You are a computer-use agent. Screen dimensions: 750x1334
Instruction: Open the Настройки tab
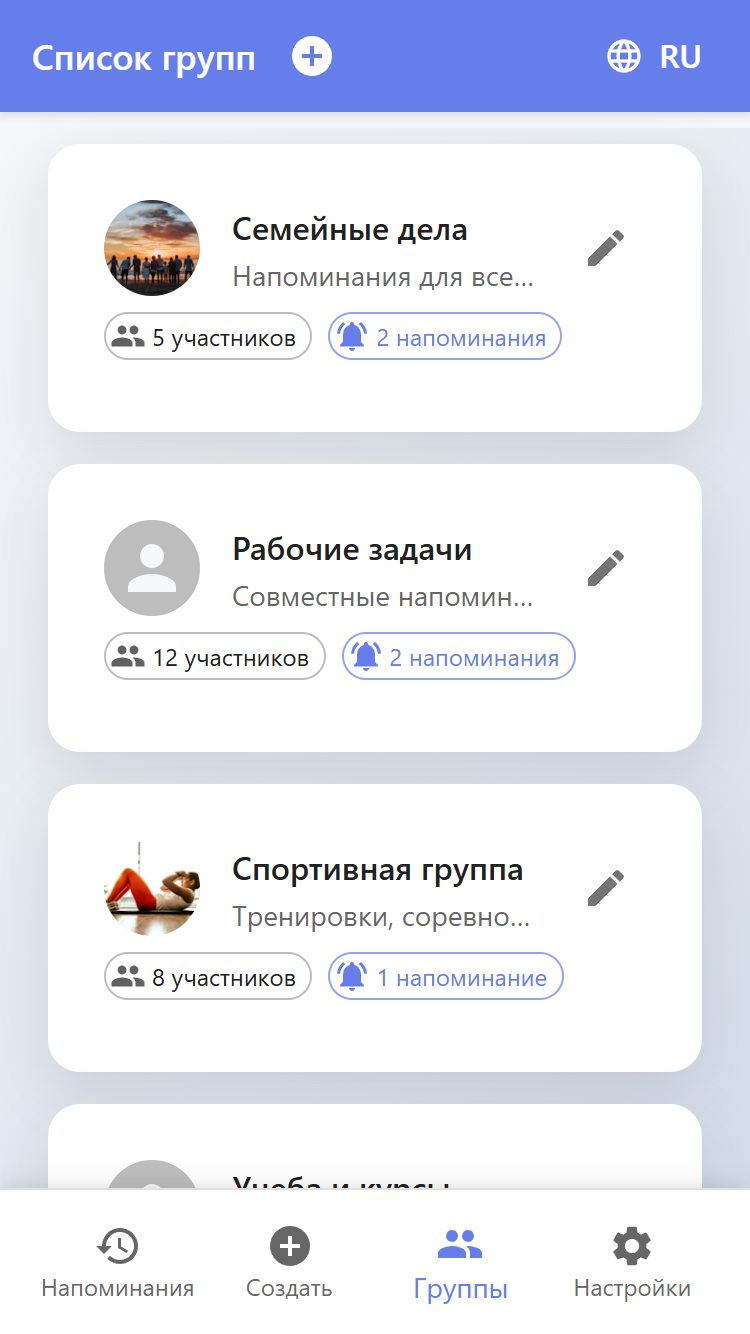[632, 1264]
